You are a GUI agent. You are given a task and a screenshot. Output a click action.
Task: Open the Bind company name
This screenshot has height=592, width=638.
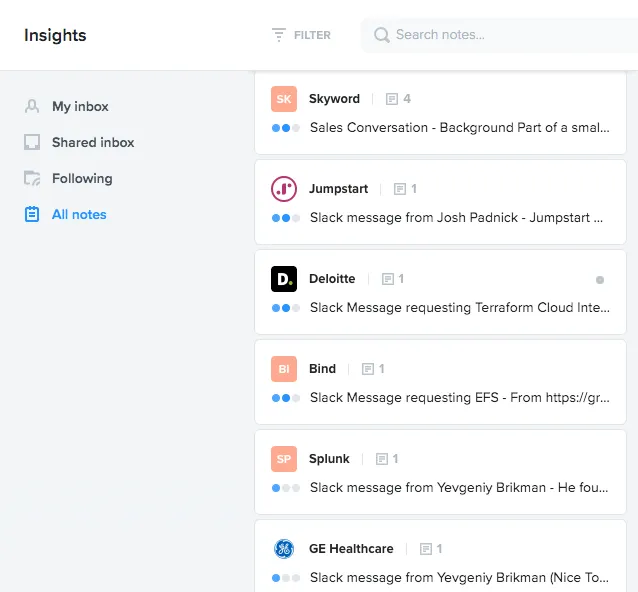click(x=322, y=369)
